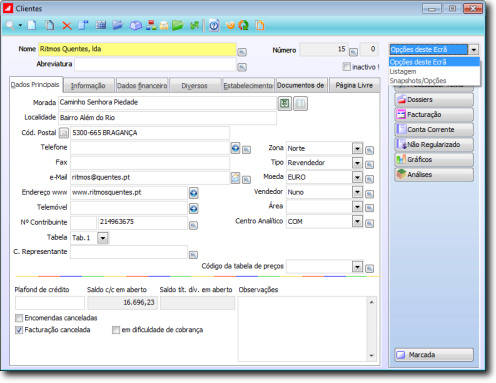Expand the Moeda dropdown
This screenshot has height=383, width=496.
(x=357, y=177)
